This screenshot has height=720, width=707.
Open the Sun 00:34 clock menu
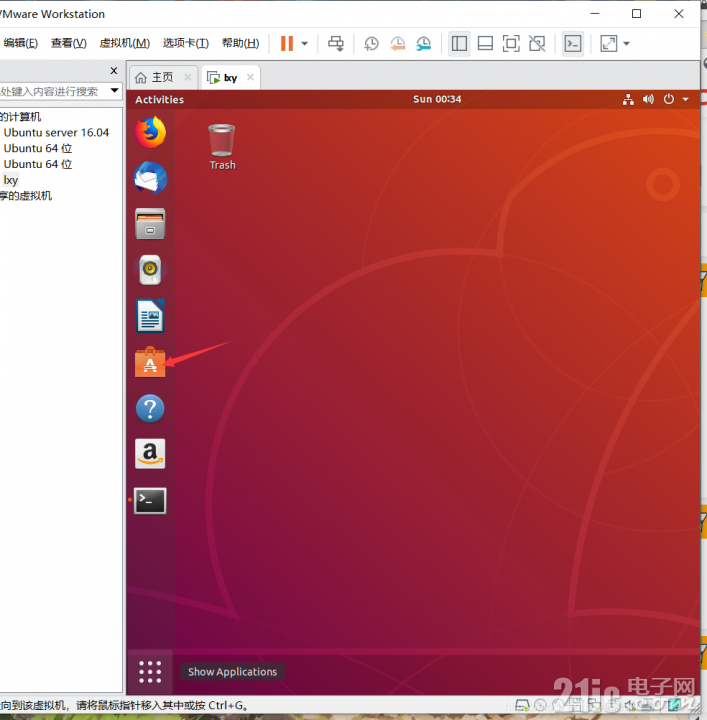(437, 99)
